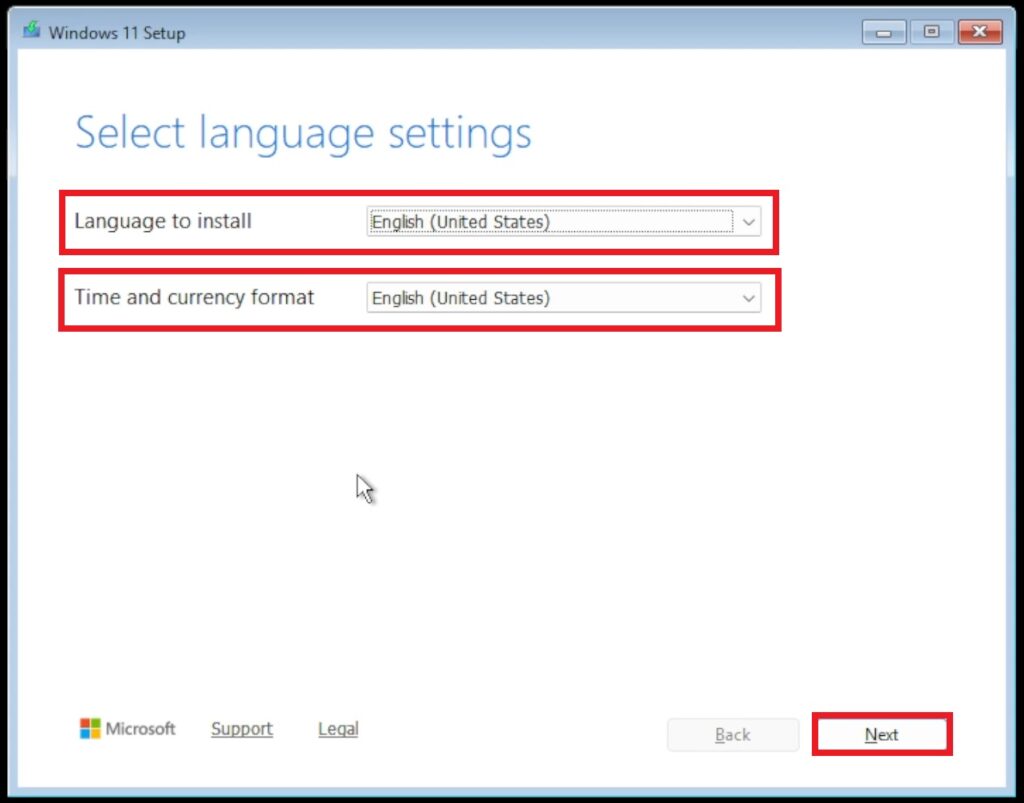Screen dimensions: 1024x803
Task: Click the 'Windows 11 Setup' title text
Action: [117, 33]
